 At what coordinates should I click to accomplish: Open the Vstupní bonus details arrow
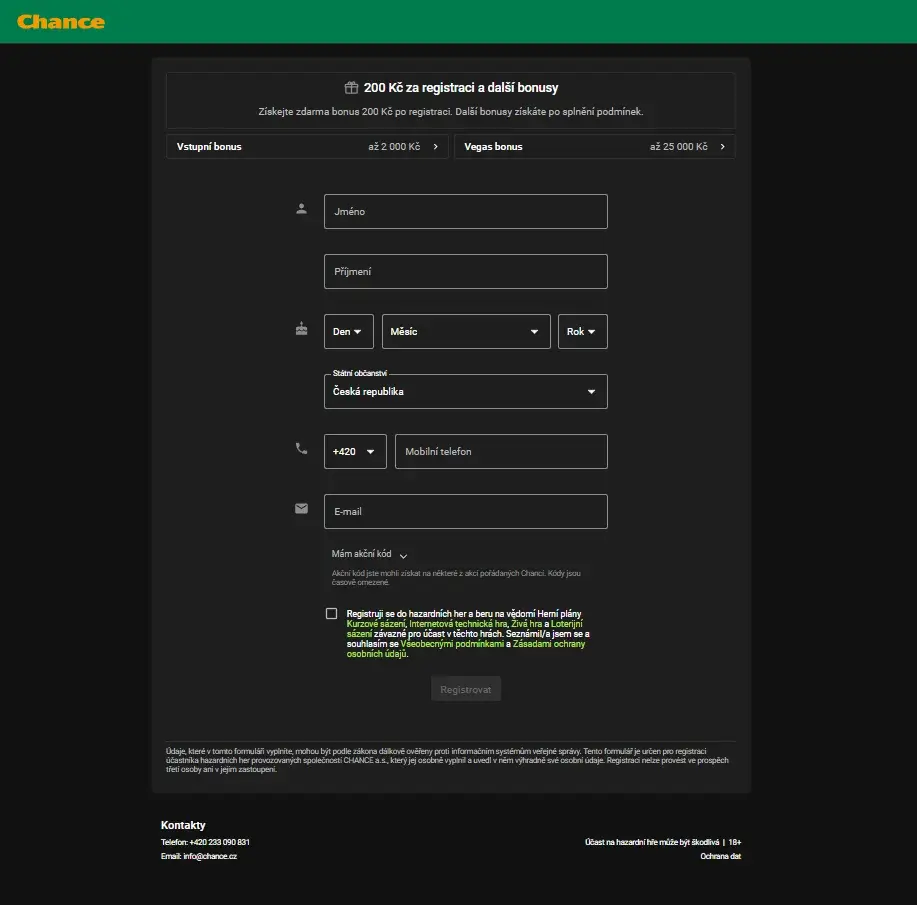tap(435, 147)
